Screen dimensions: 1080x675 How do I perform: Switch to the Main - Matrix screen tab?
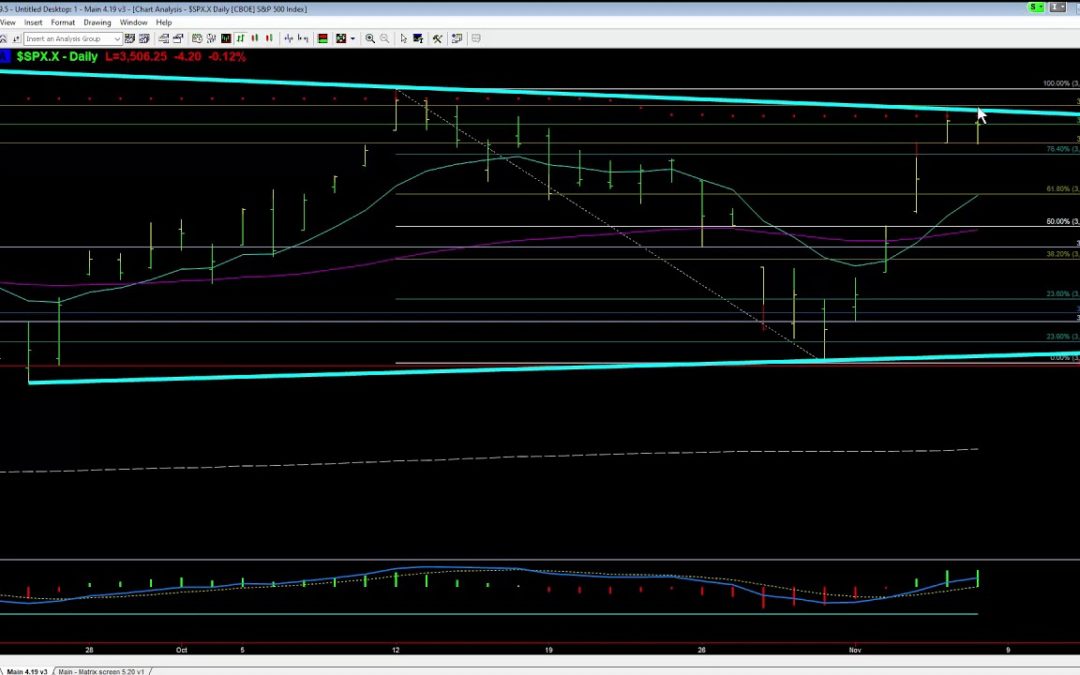[x=102, y=671]
